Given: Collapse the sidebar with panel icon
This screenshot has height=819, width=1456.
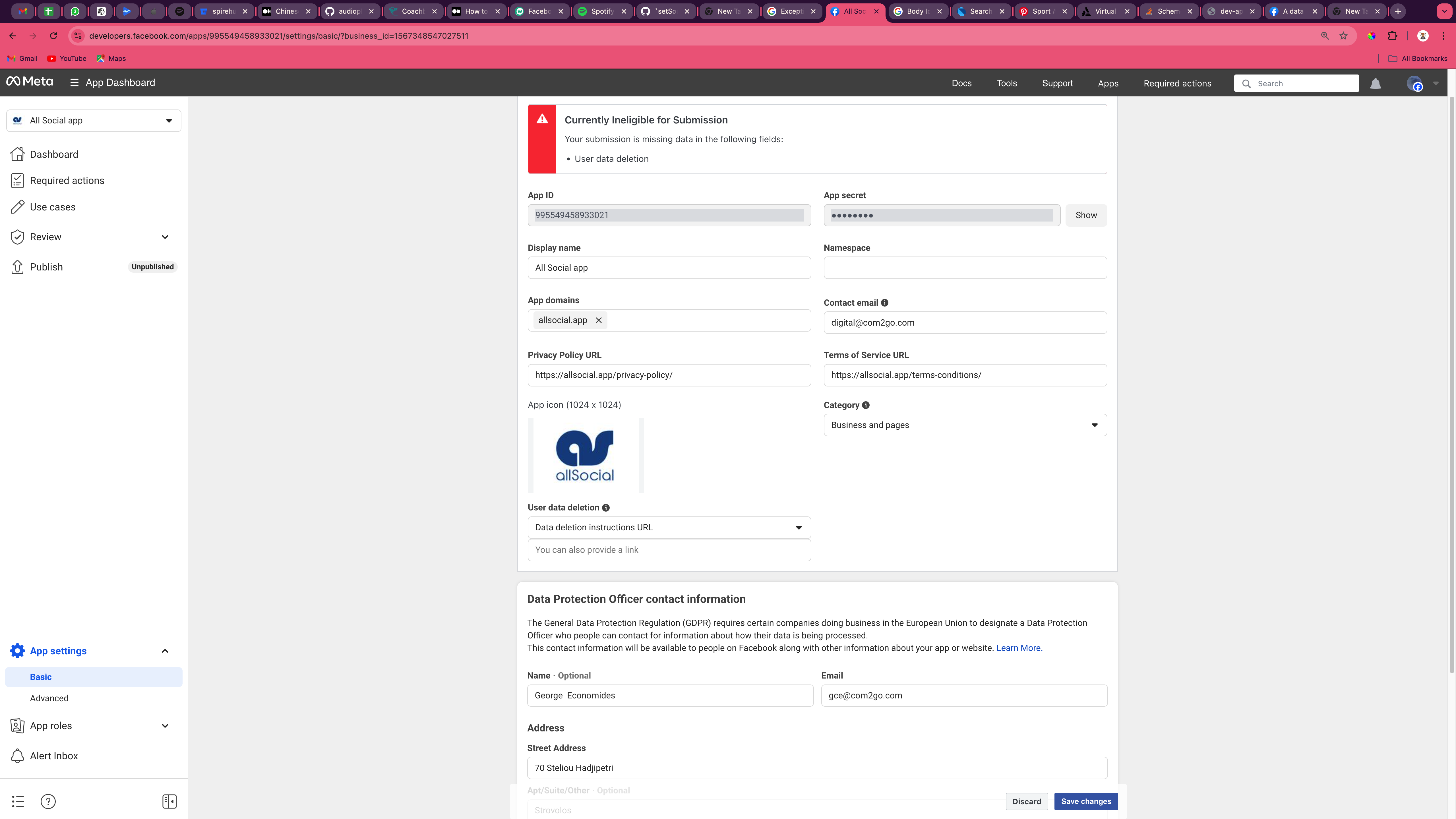Looking at the screenshot, I should 169,801.
